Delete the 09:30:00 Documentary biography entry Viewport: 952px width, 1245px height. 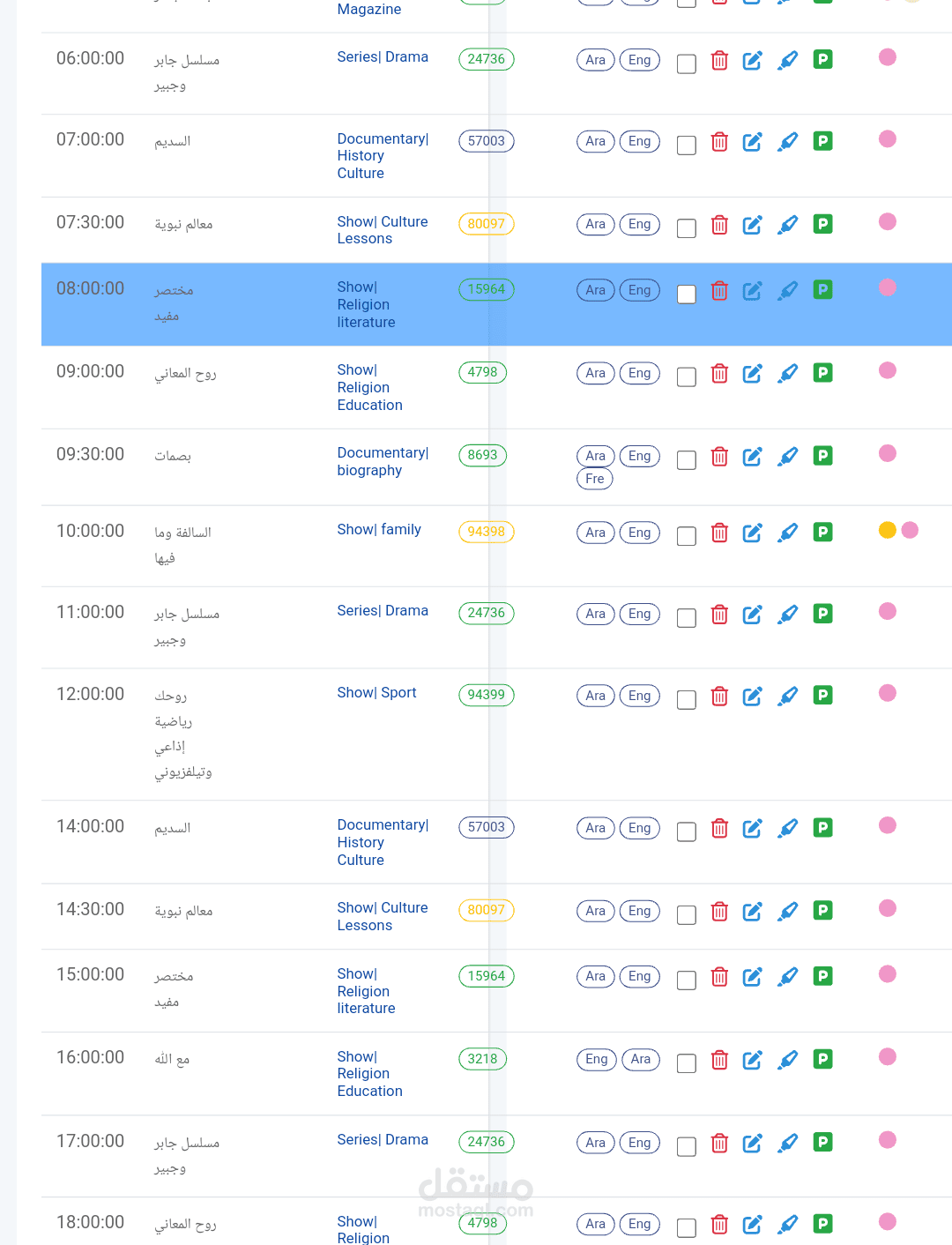(x=719, y=457)
